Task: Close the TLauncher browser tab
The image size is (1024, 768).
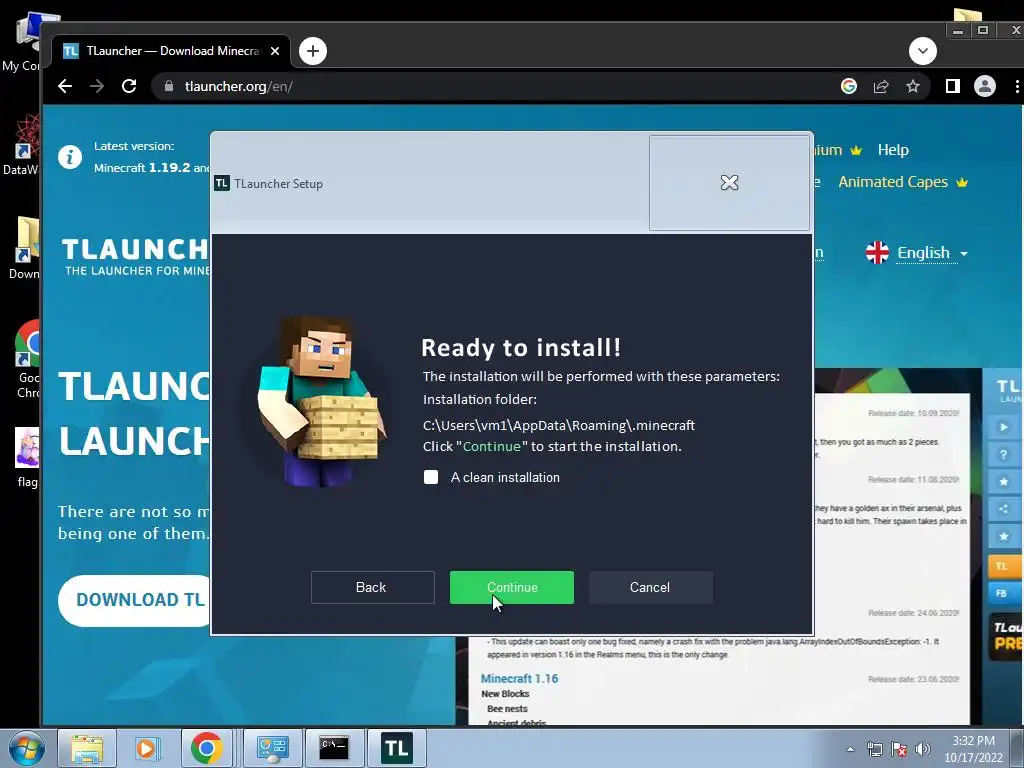Action: [275, 51]
